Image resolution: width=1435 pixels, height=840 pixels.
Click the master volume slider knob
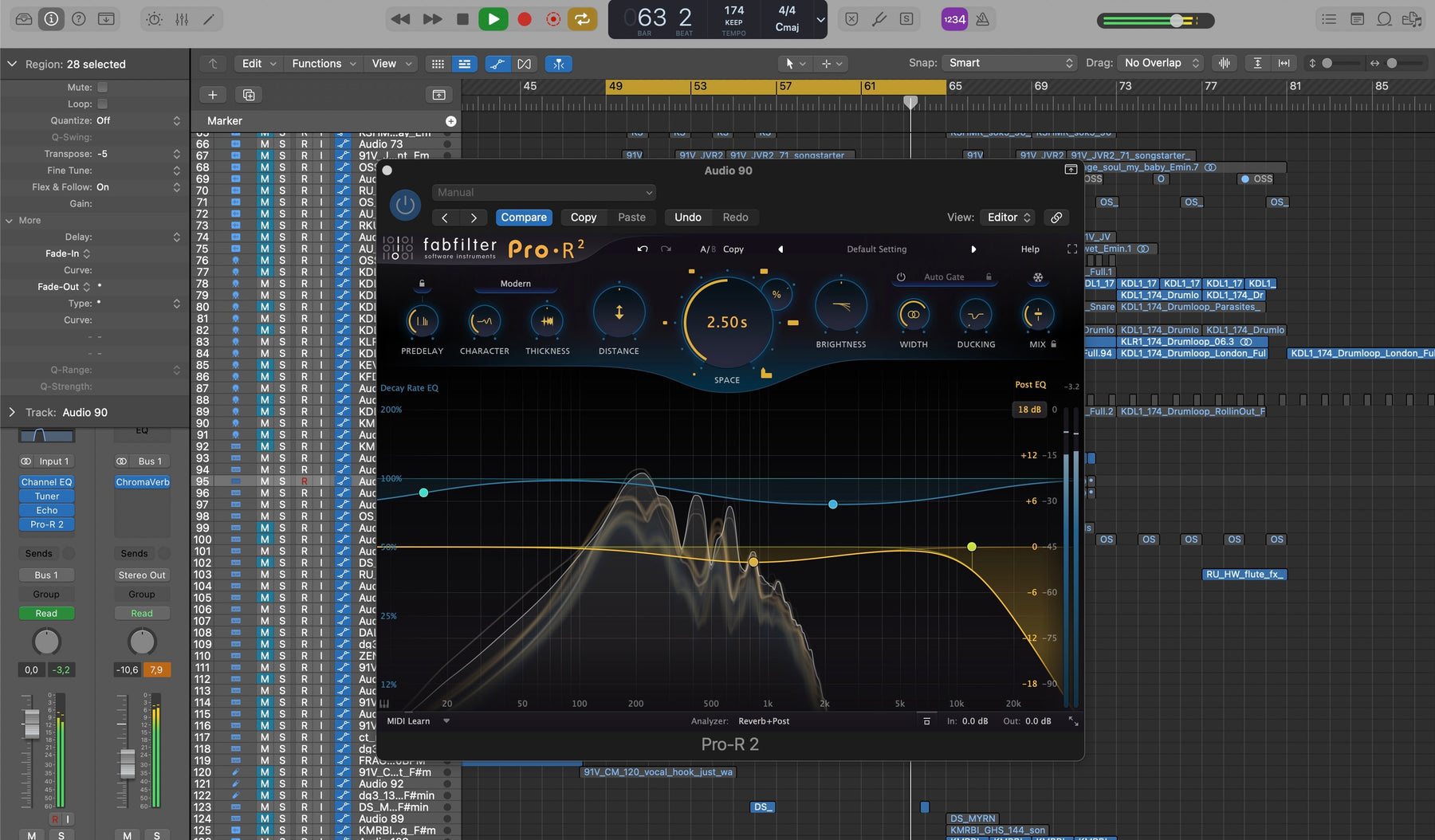click(1177, 21)
